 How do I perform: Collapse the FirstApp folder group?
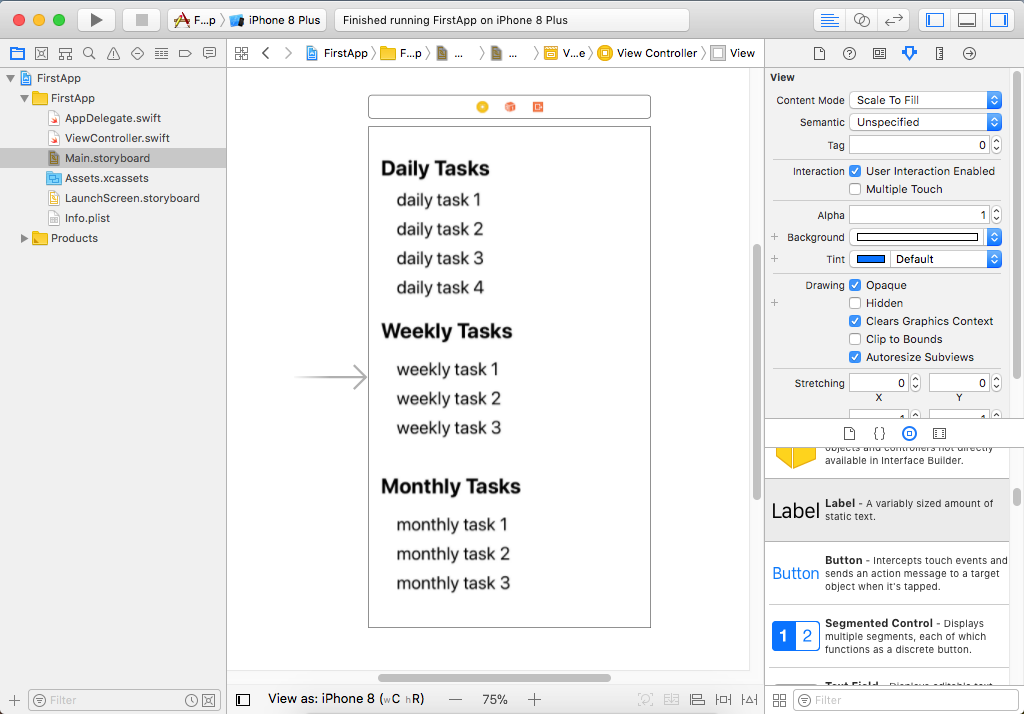point(24,99)
